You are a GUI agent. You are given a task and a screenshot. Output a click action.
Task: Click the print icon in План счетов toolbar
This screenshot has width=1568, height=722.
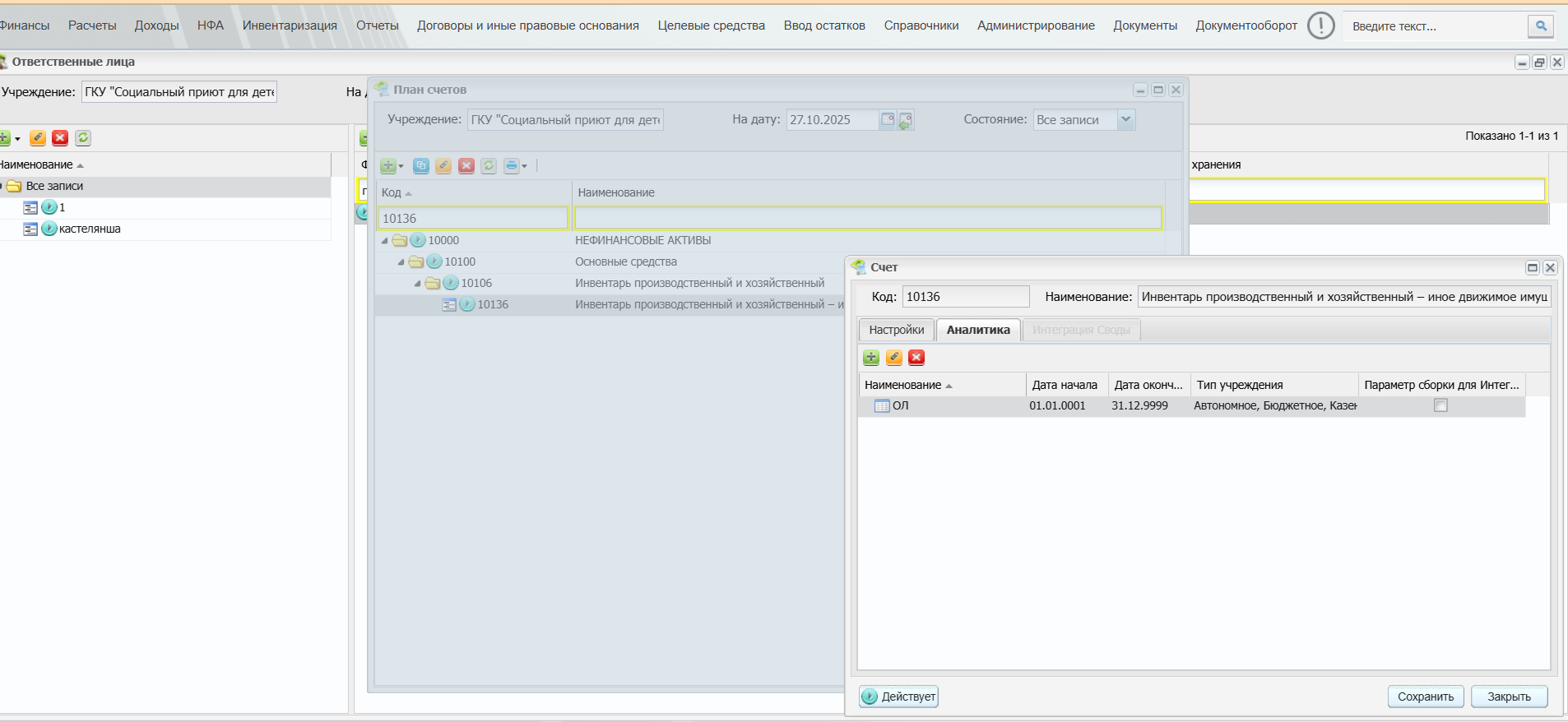[512, 166]
